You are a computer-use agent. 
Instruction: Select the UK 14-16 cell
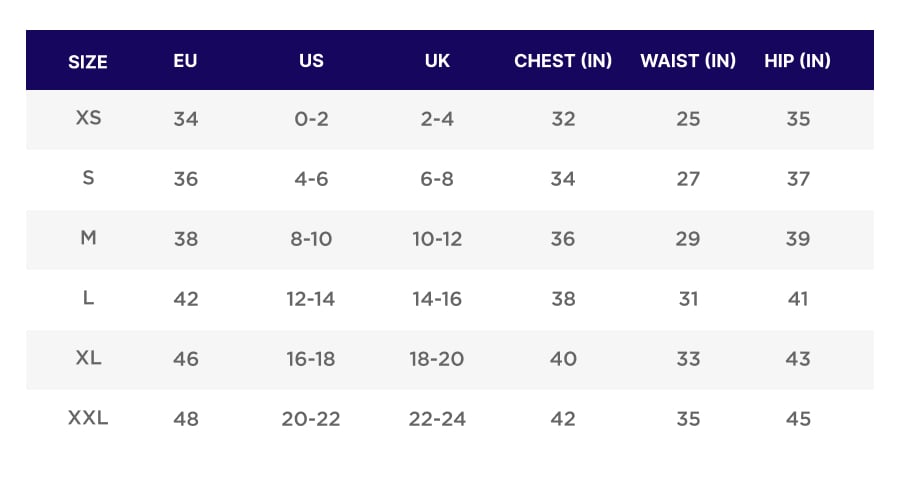pos(437,299)
